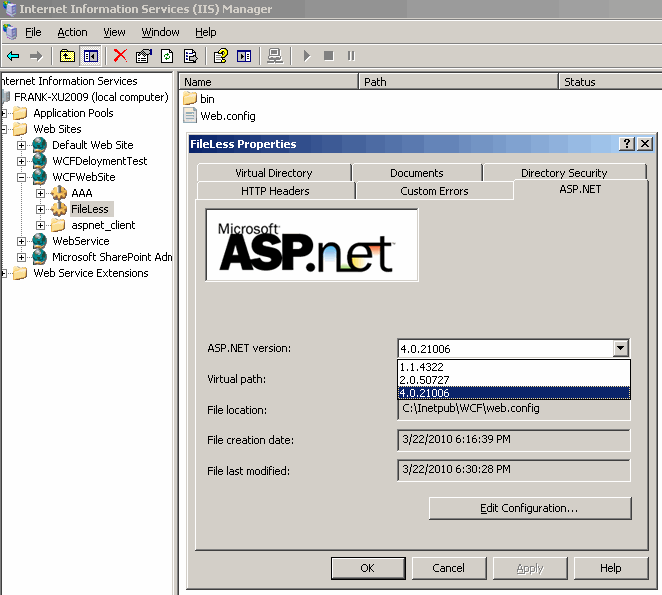Click the Web.config file icon
Viewport: 662px width, 595px height.
pyautogui.click(x=190, y=115)
